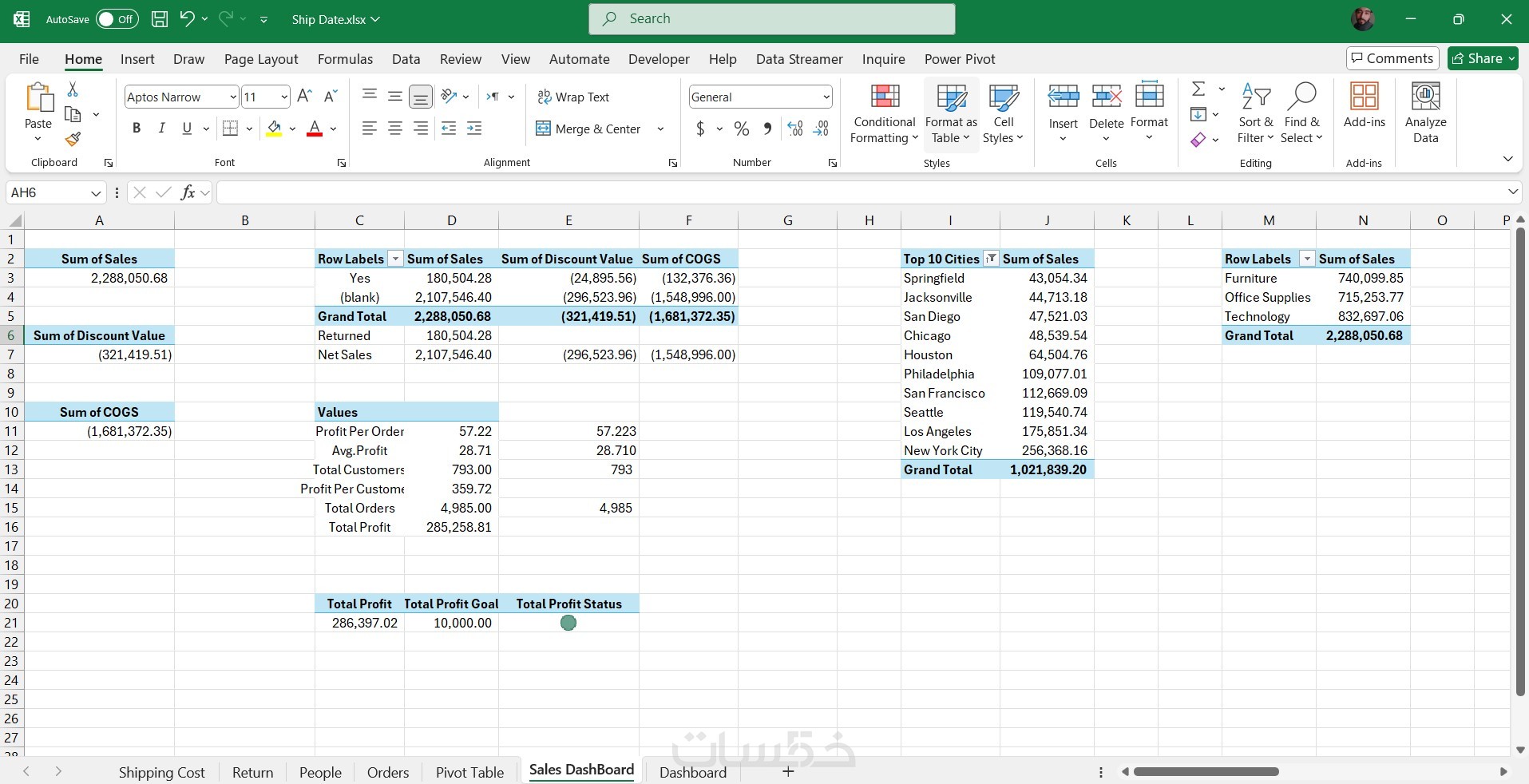The width and height of the screenshot is (1529, 784).
Task: Toggle Wrap Text for cell
Action: click(x=573, y=97)
